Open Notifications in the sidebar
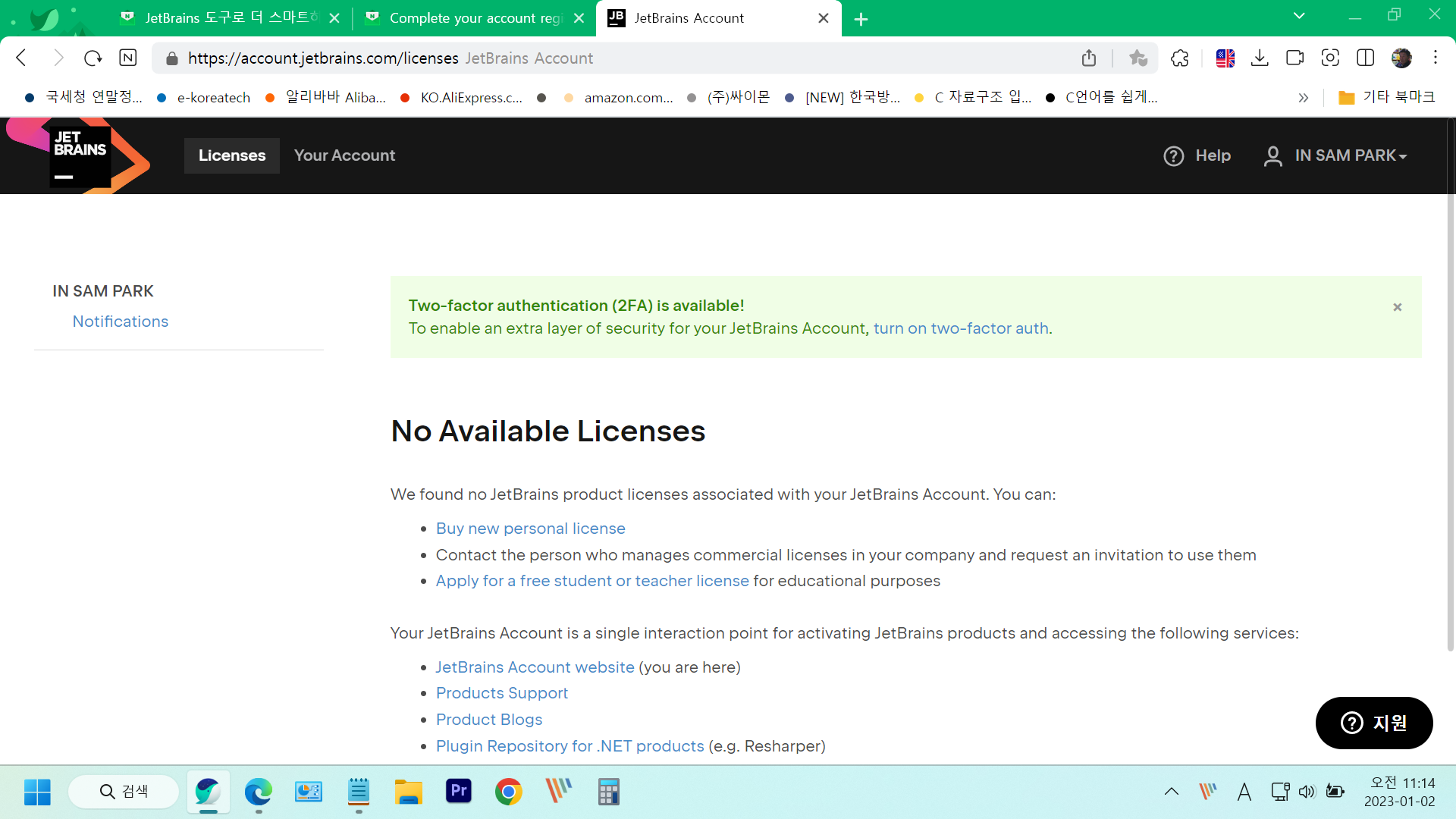The width and height of the screenshot is (1456, 819). [x=121, y=322]
